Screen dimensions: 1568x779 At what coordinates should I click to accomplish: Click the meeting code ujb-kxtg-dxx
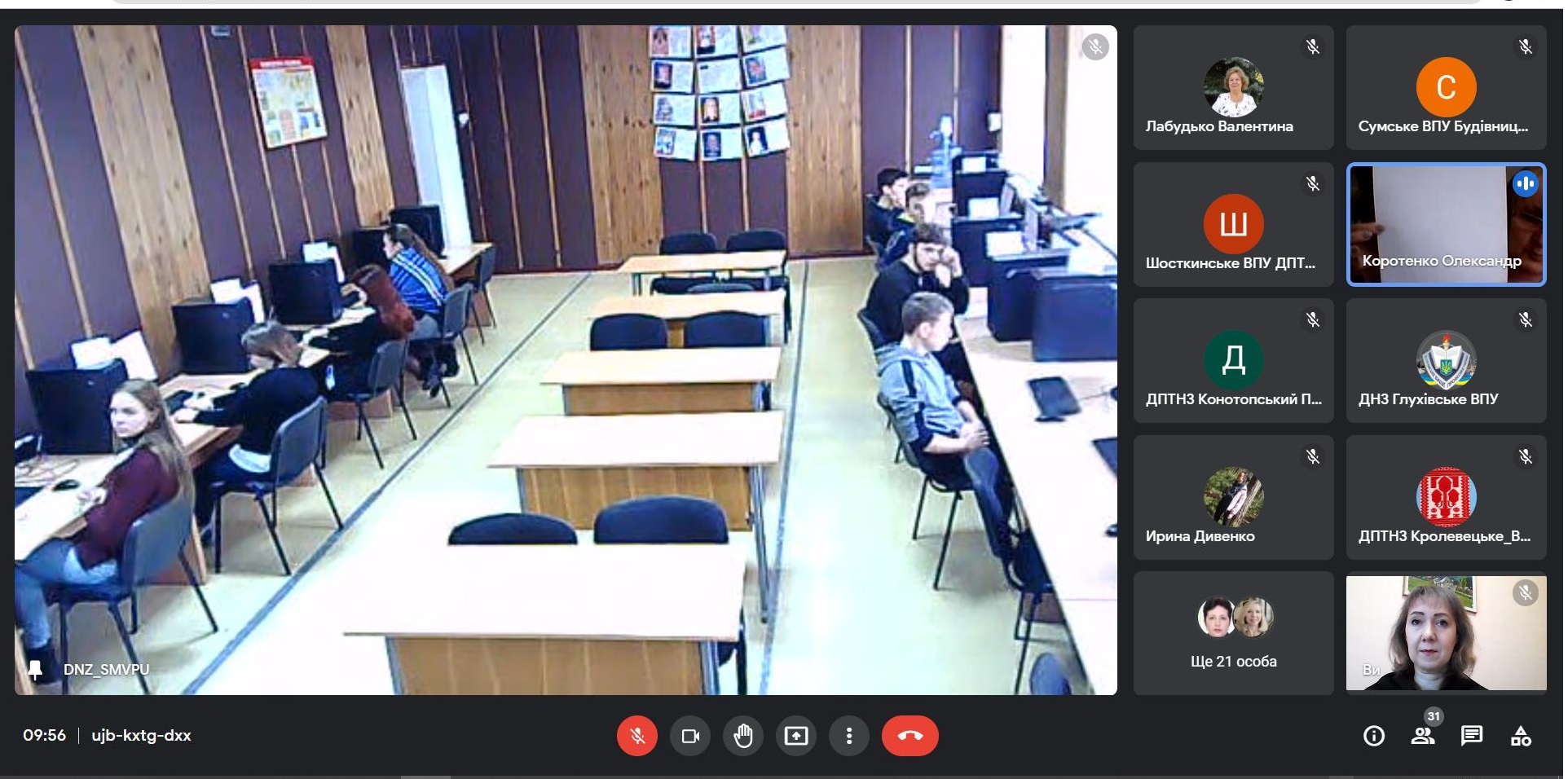click(x=141, y=736)
